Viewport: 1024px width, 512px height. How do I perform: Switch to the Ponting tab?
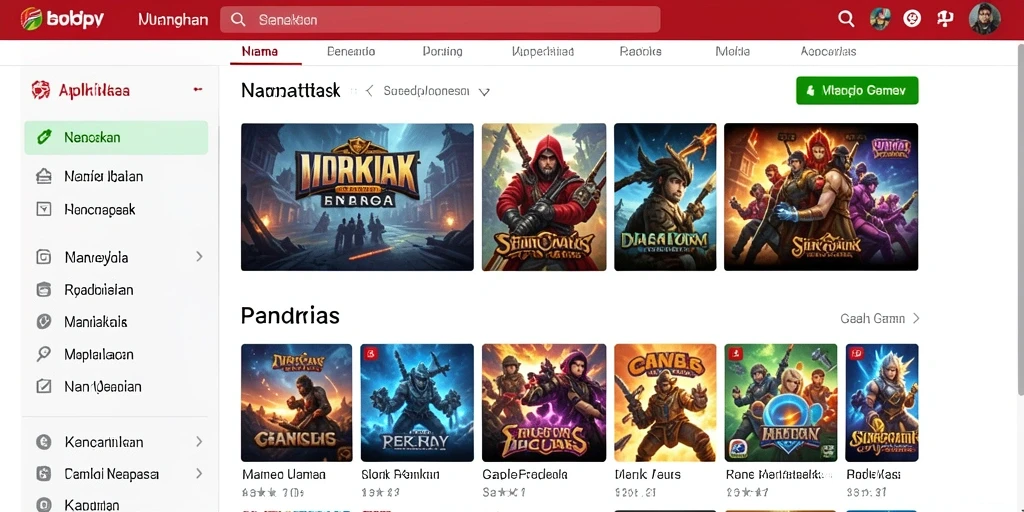[x=442, y=51]
